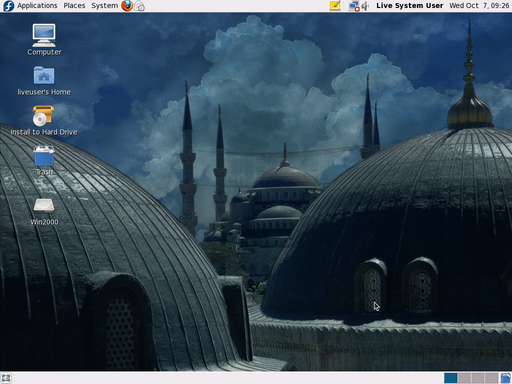The image size is (512, 384).
Task: Click the Live System User switcher
Action: point(410,6)
